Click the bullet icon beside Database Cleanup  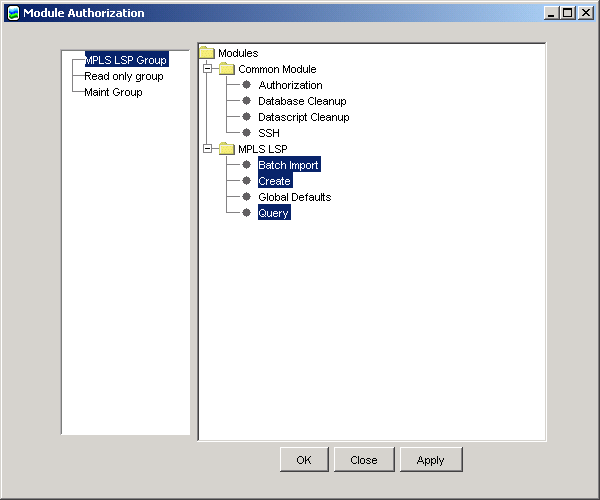click(246, 101)
